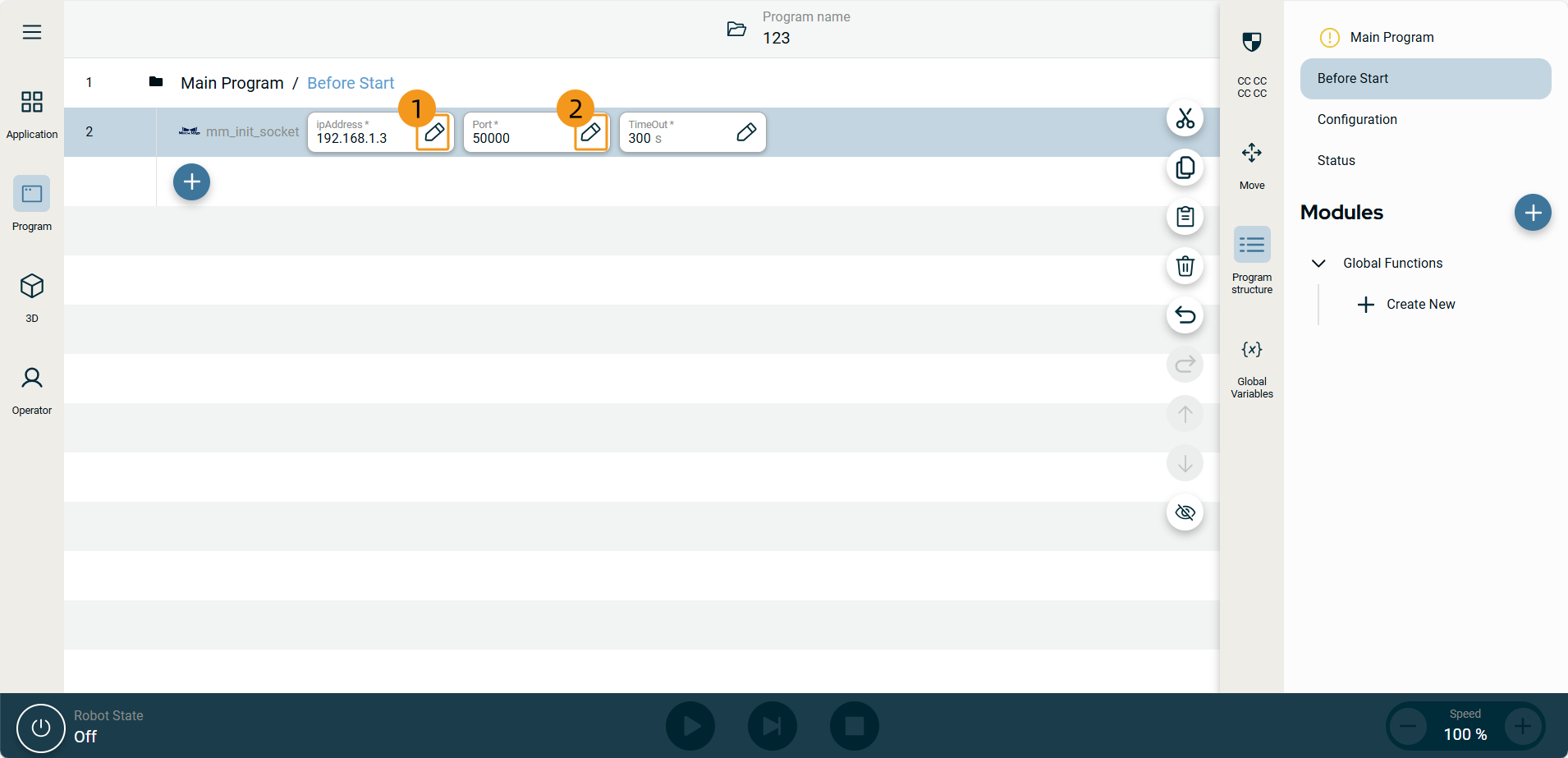Paste node from clipboard

click(1185, 217)
